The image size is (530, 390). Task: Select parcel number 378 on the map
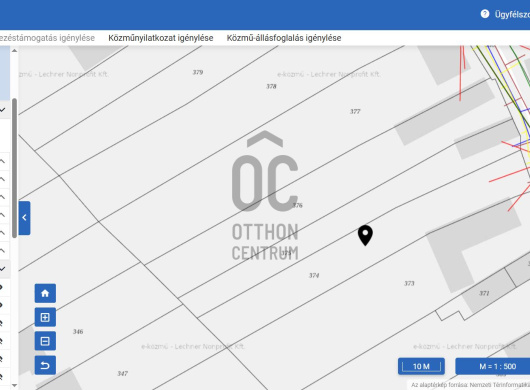271,86
